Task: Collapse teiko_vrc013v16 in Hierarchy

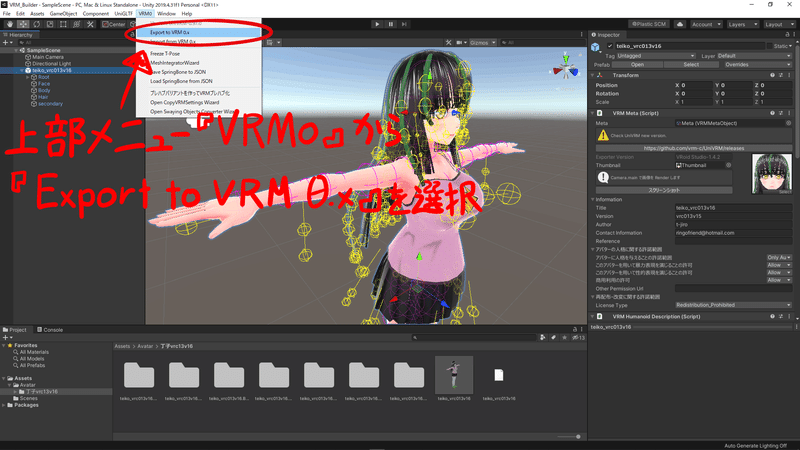Action: (22, 70)
